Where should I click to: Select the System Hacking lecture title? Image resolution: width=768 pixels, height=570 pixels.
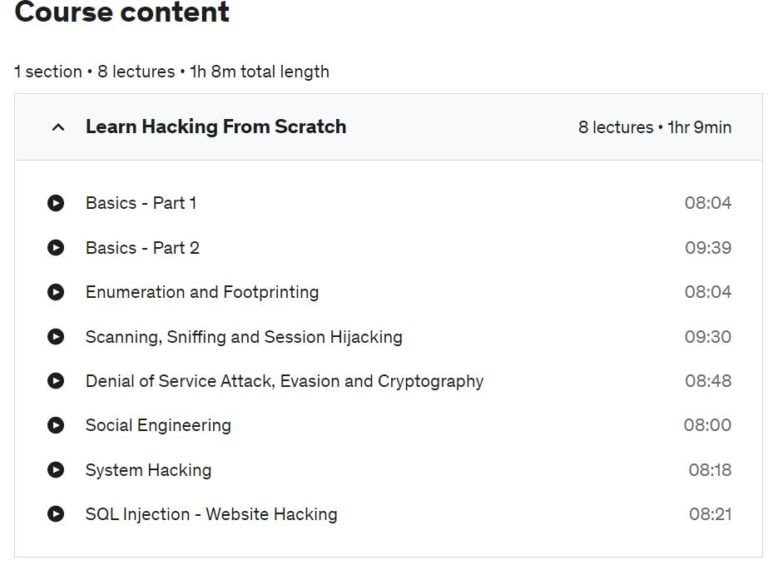click(x=148, y=470)
